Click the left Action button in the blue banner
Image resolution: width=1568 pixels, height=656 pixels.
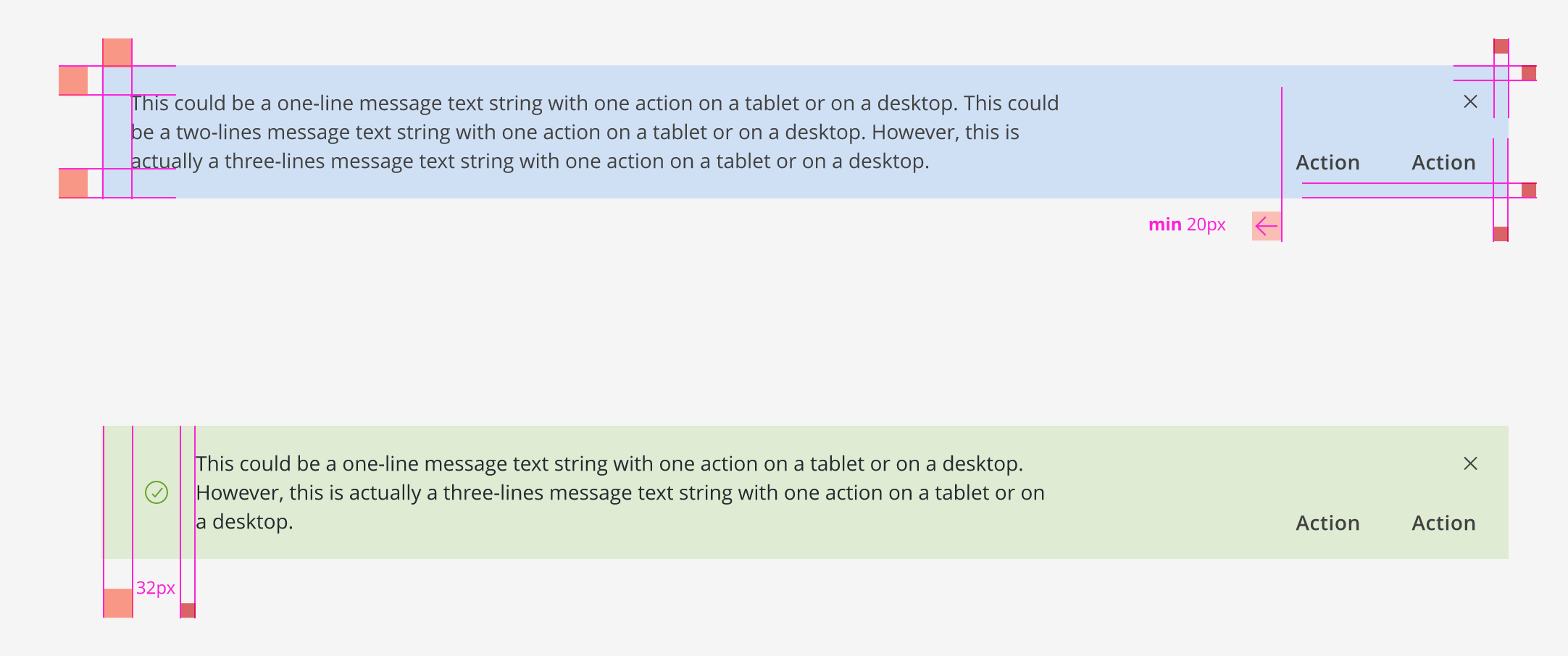point(1327,162)
